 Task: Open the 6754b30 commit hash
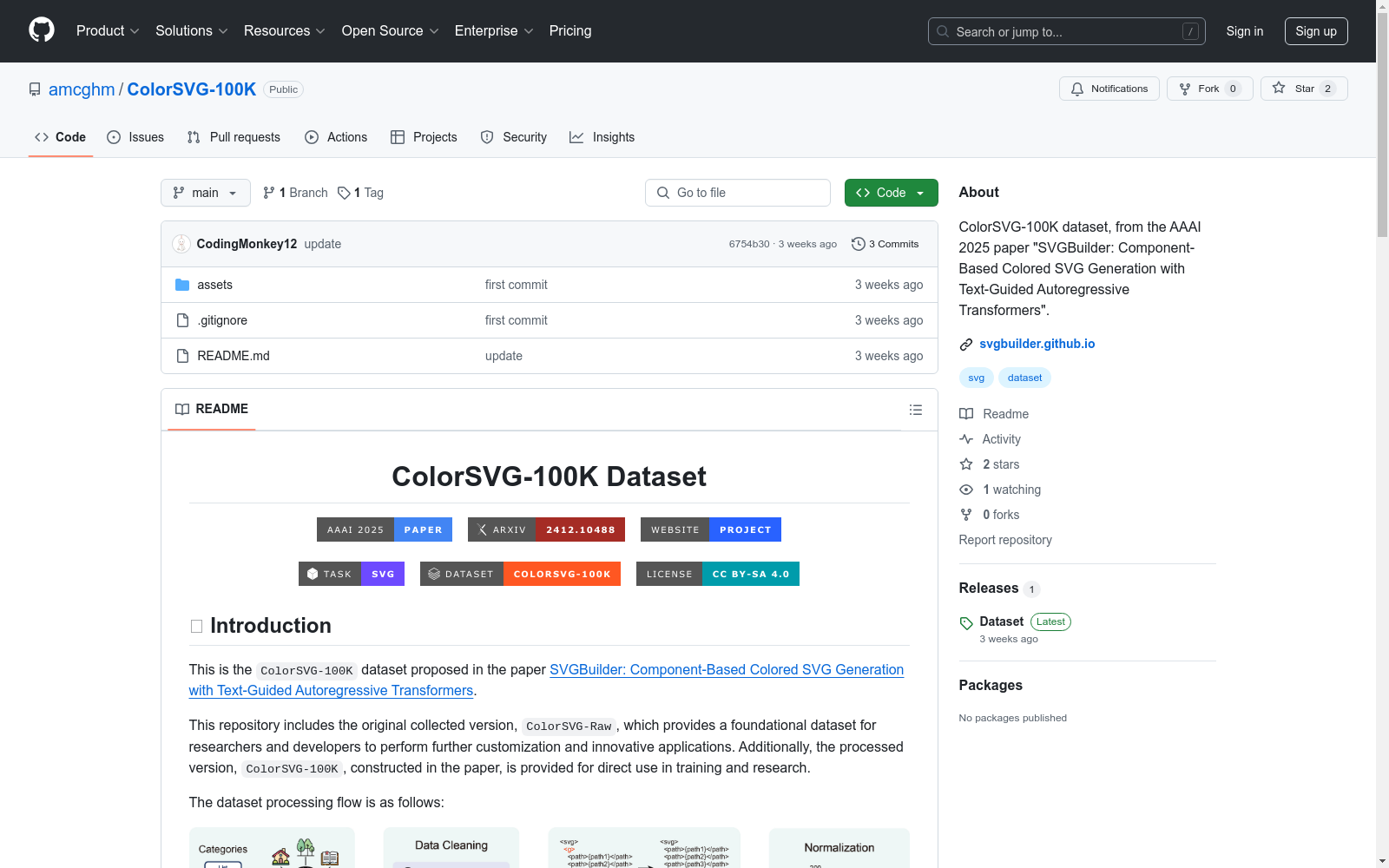[749, 244]
